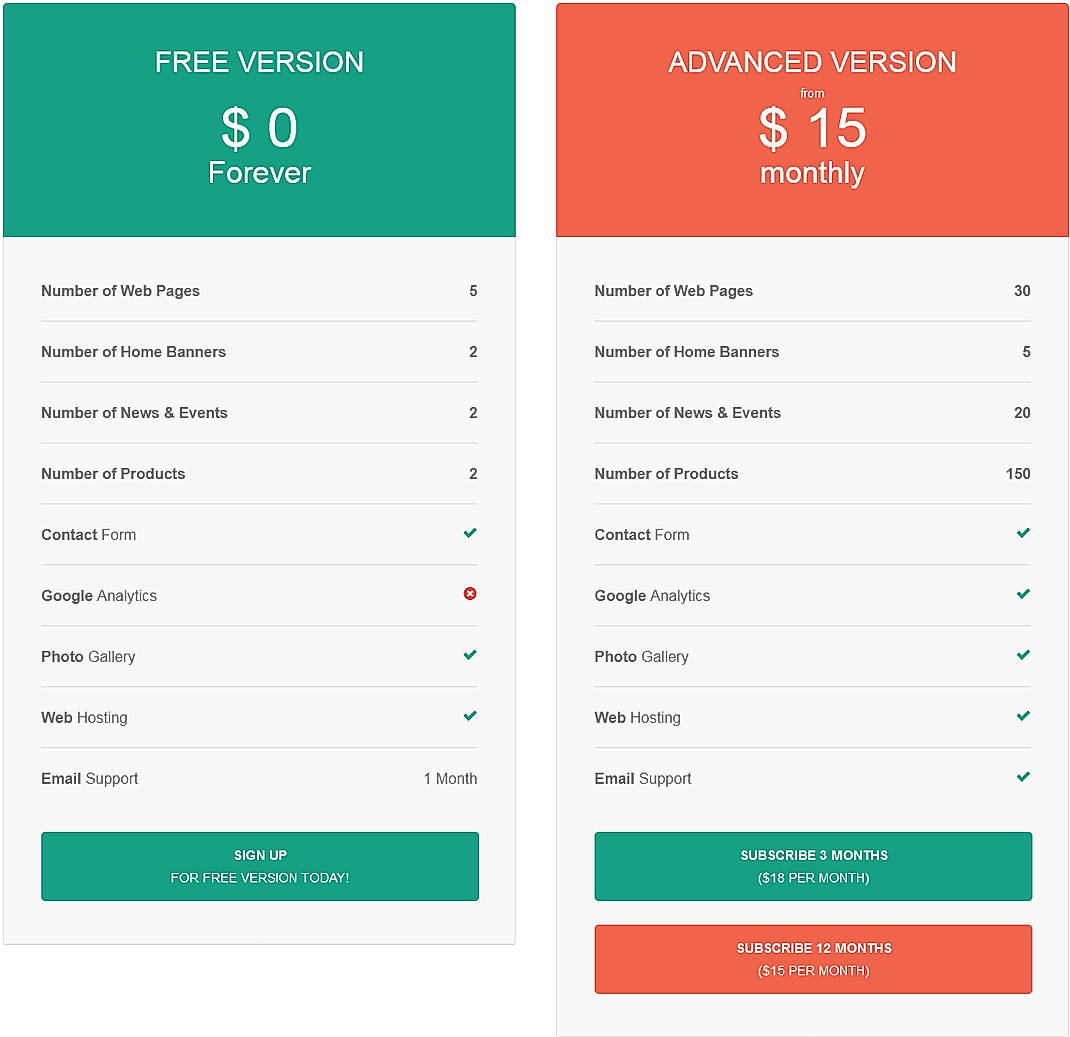
Task: Click Advanced Version Number of Products label
Action: pyautogui.click(x=666, y=474)
